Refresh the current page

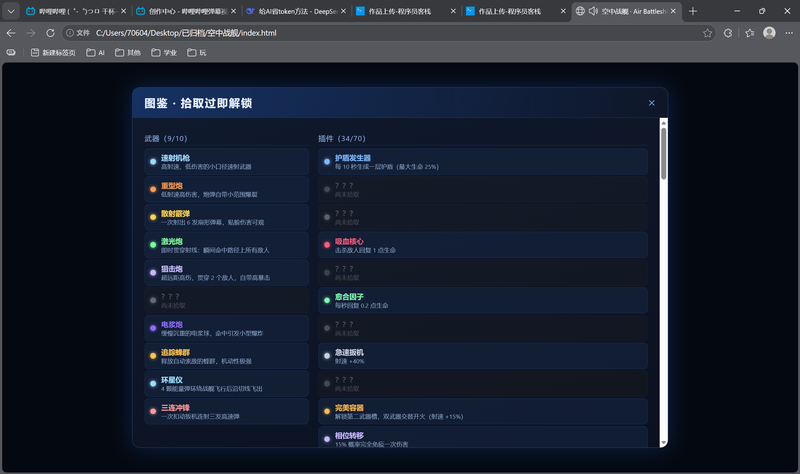tap(50, 33)
